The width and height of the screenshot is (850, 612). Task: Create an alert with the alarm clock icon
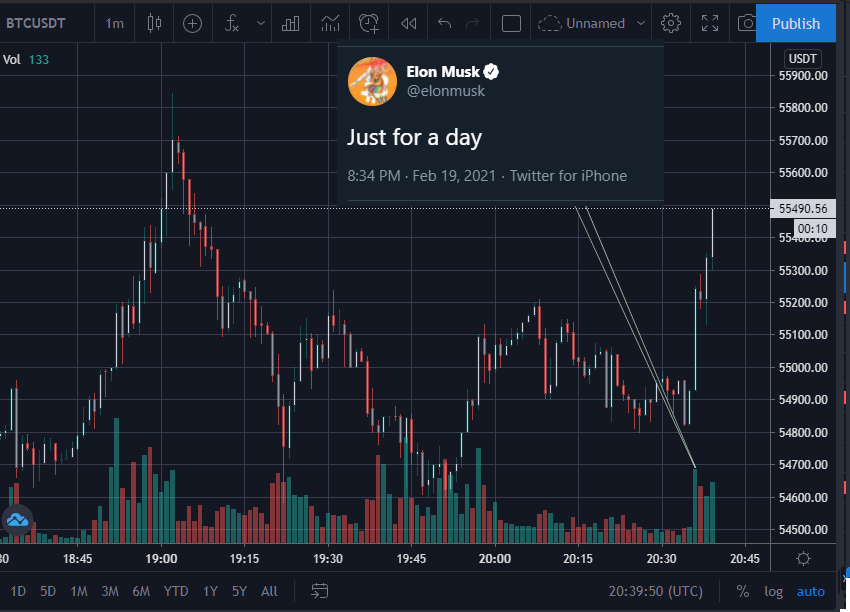(x=369, y=23)
